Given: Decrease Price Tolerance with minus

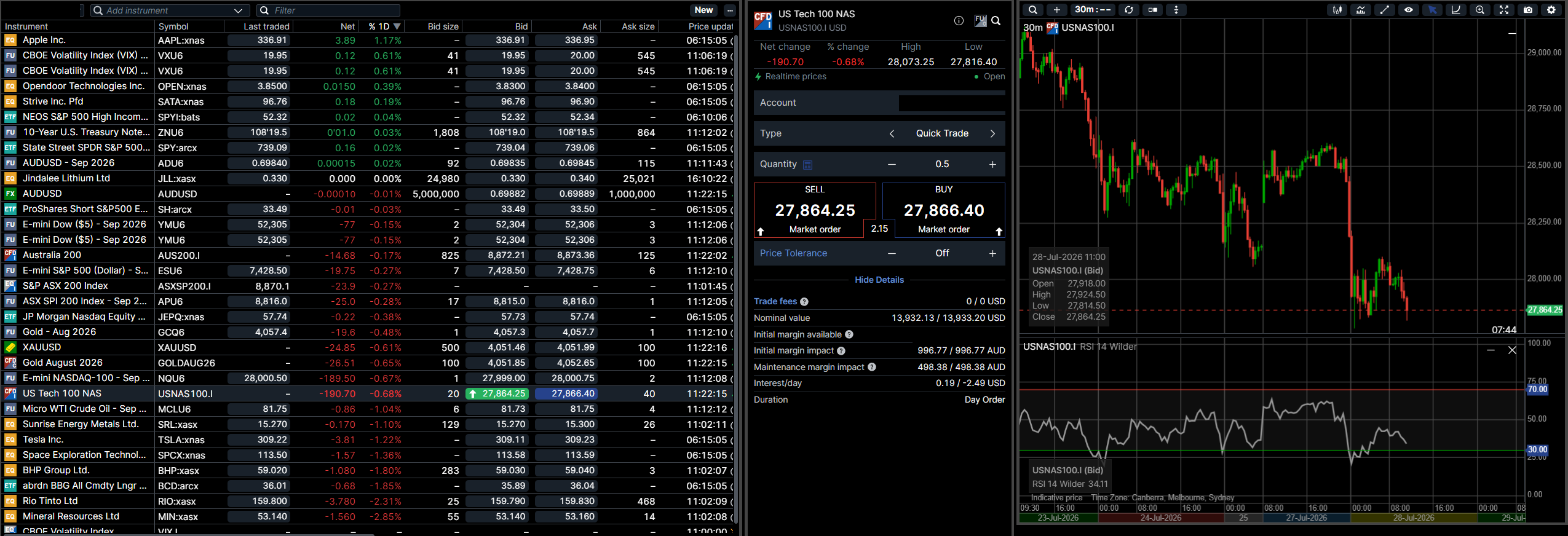Looking at the screenshot, I should tap(892, 253).
